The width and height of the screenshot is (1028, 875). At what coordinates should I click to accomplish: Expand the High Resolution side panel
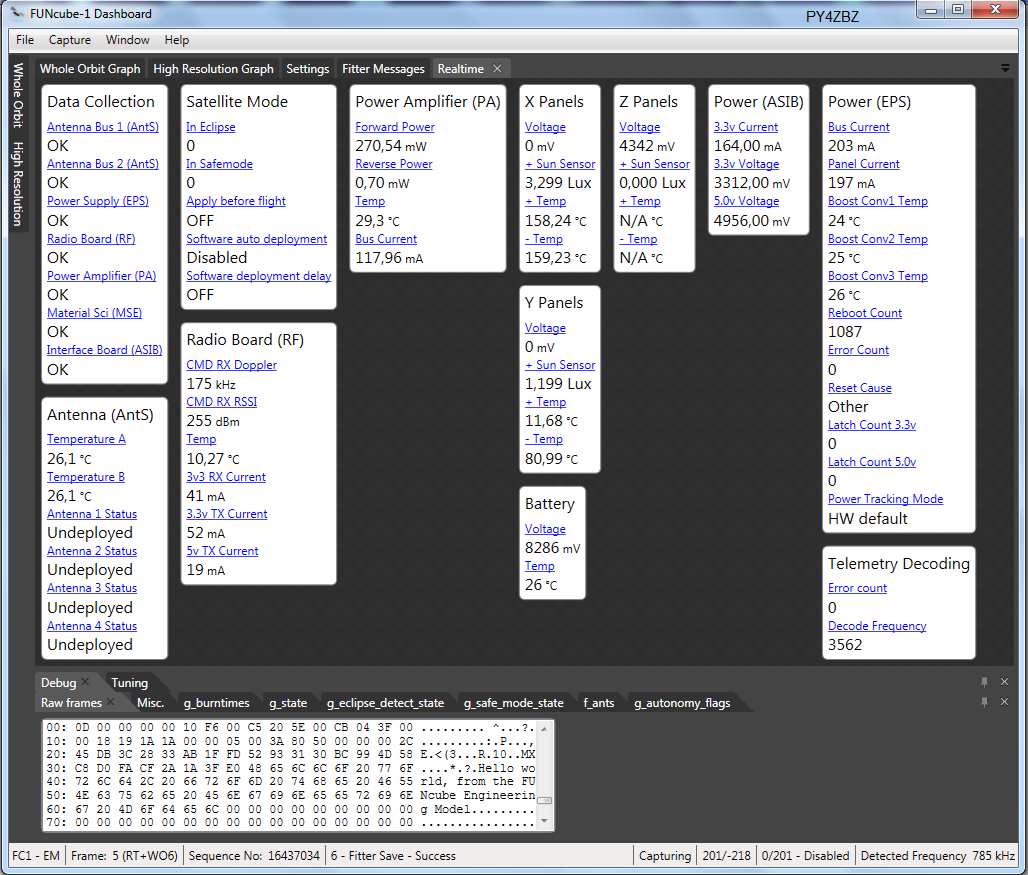18,184
